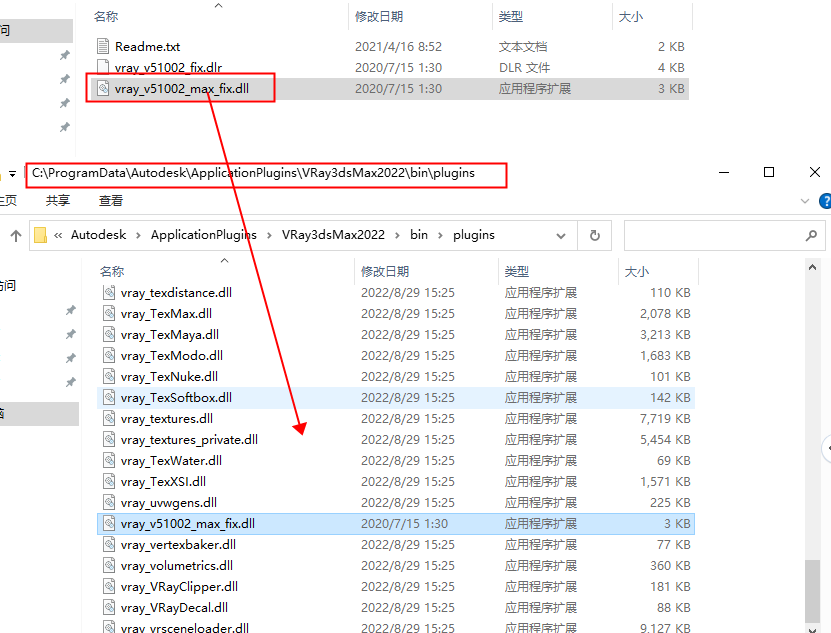Image resolution: width=831 pixels, height=633 pixels.
Task: Show hidden breadcrumb path with double chevron
Action: point(58,235)
